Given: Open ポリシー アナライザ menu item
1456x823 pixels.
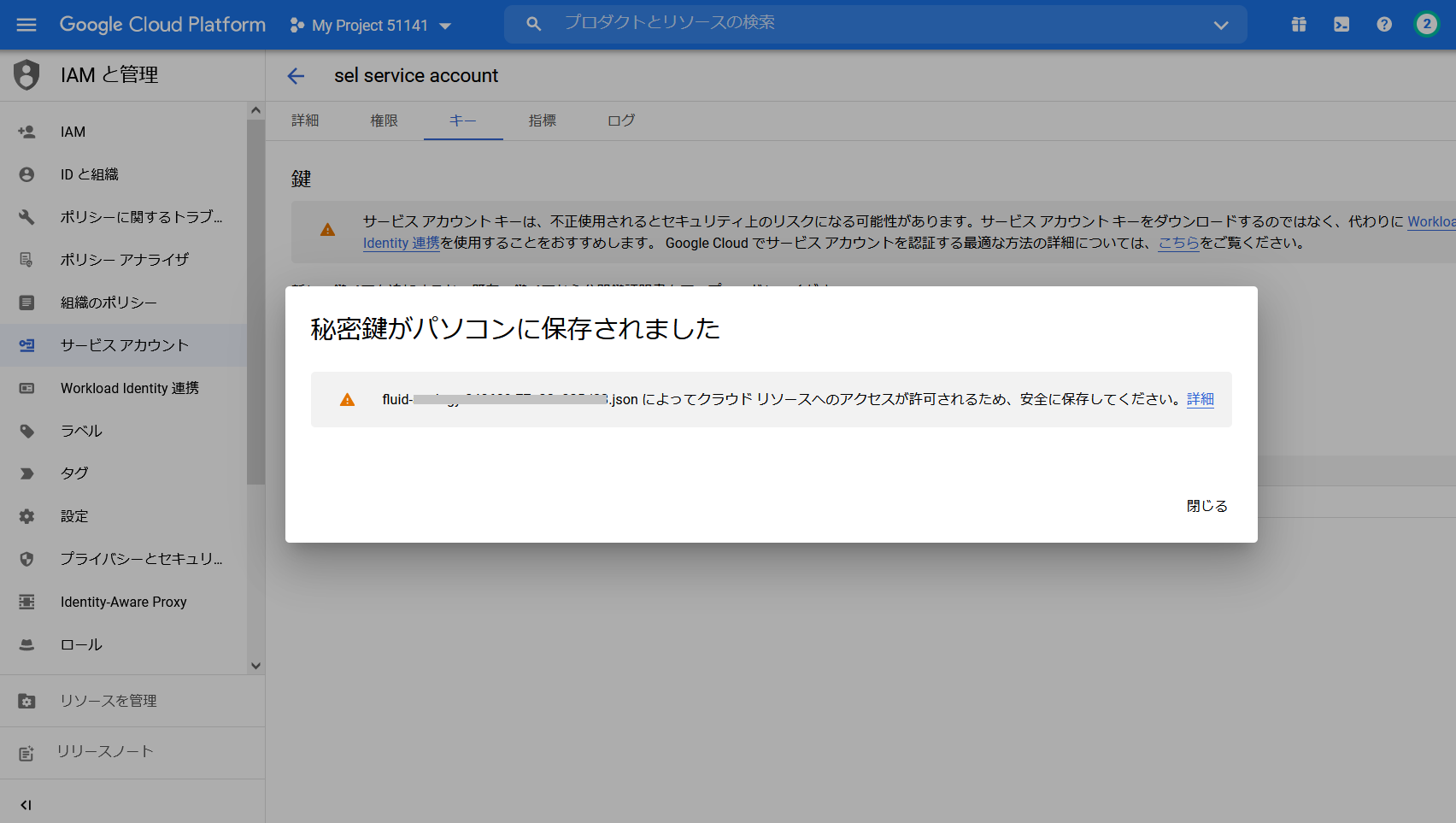Looking at the screenshot, I should pyautogui.click(x=124, y=260).
